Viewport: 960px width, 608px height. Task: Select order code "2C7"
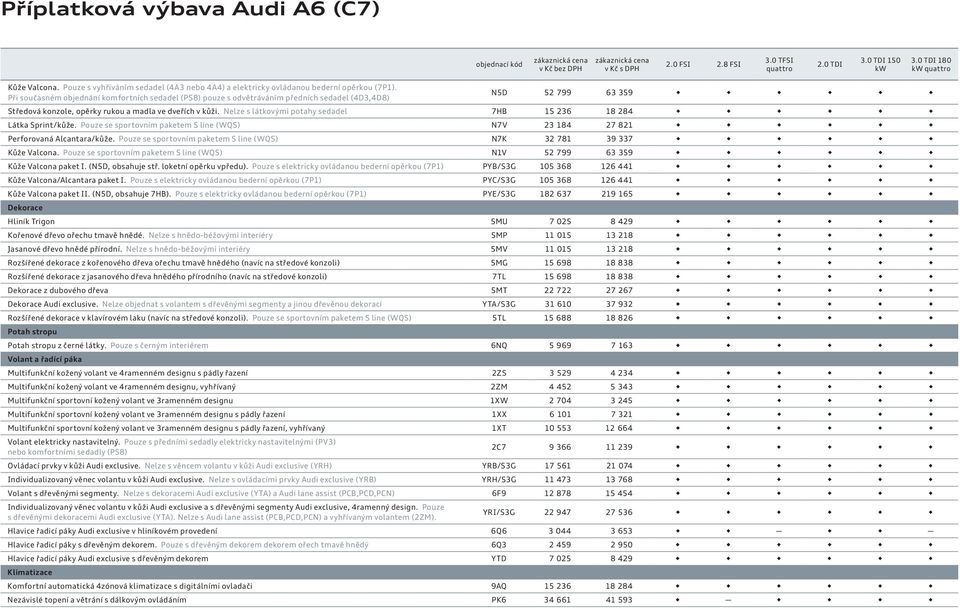[x=499, y=447]
